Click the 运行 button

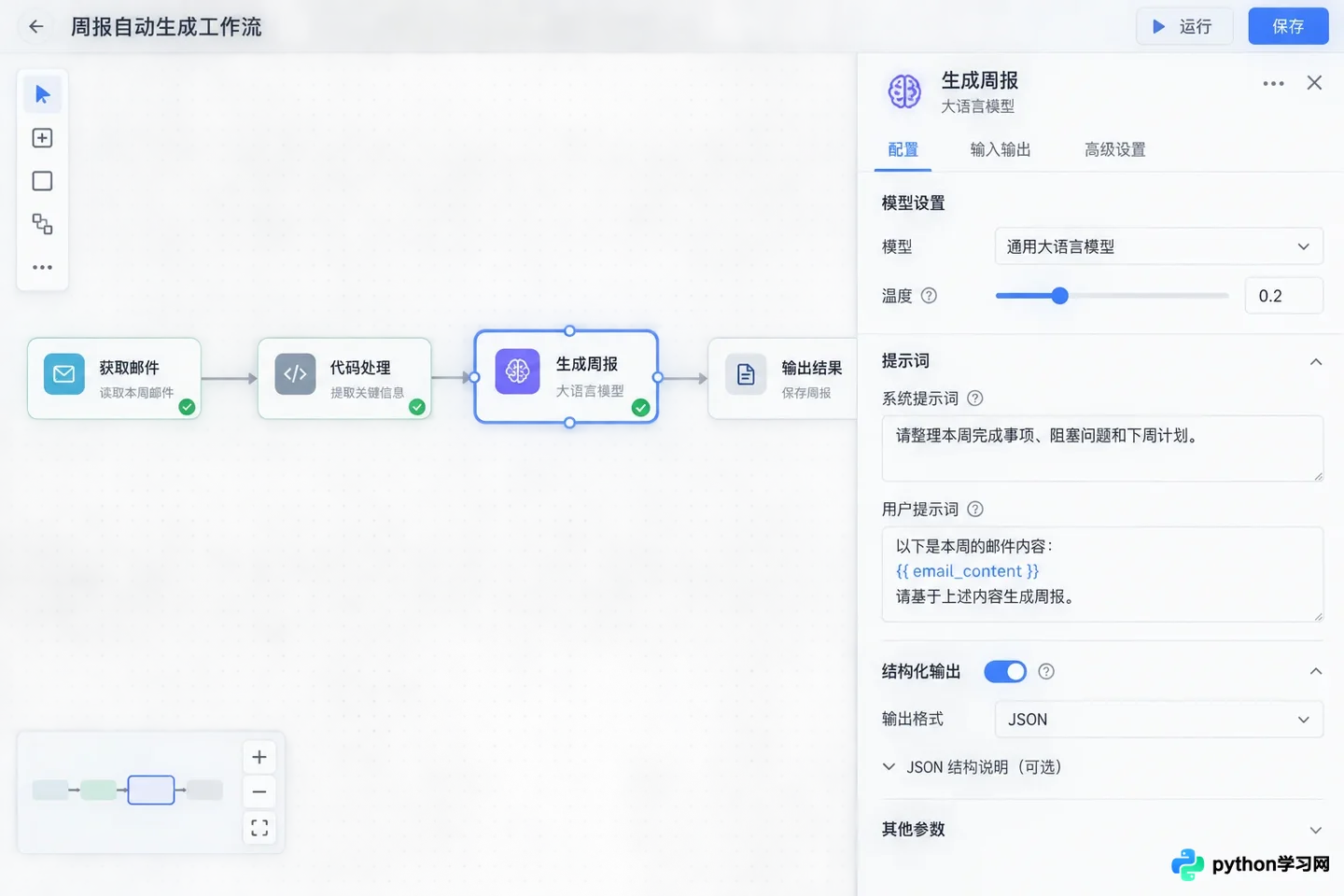[1183, 26]
